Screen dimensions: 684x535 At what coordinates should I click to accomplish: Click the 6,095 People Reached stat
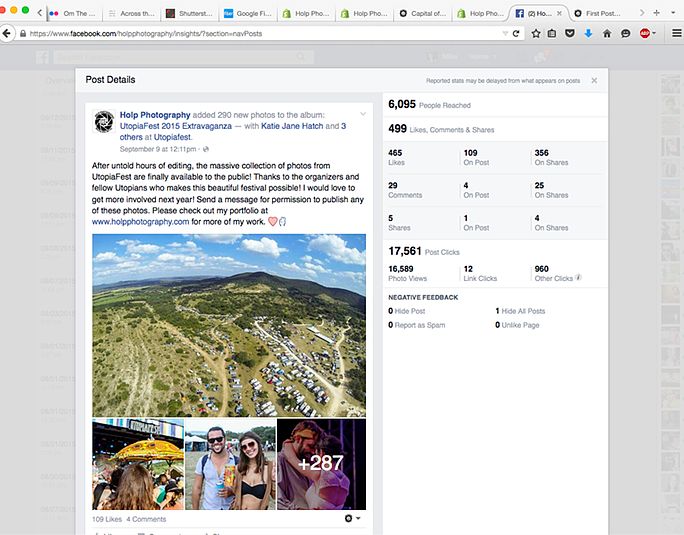click(x=429, y=104)
